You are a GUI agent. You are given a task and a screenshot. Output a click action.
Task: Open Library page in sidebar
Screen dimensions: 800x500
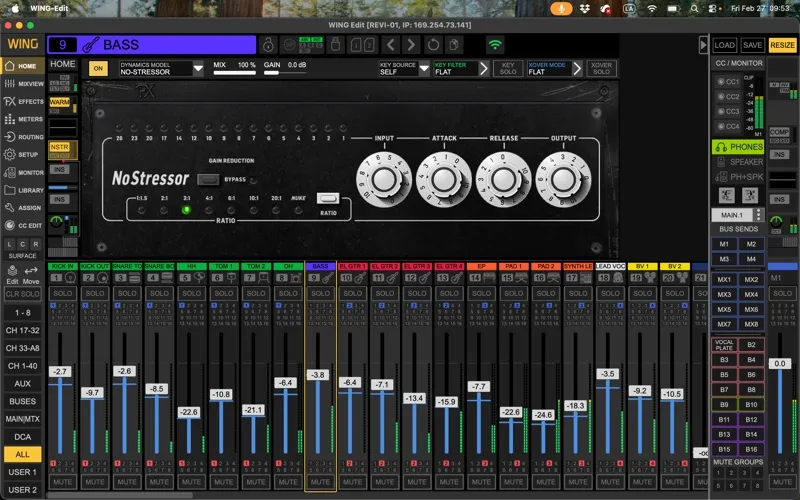coord(23,190)
